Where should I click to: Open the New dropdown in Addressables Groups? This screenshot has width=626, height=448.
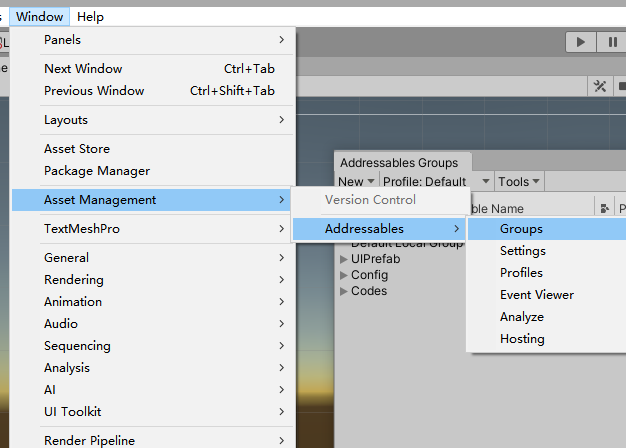(x=356, y=182)
